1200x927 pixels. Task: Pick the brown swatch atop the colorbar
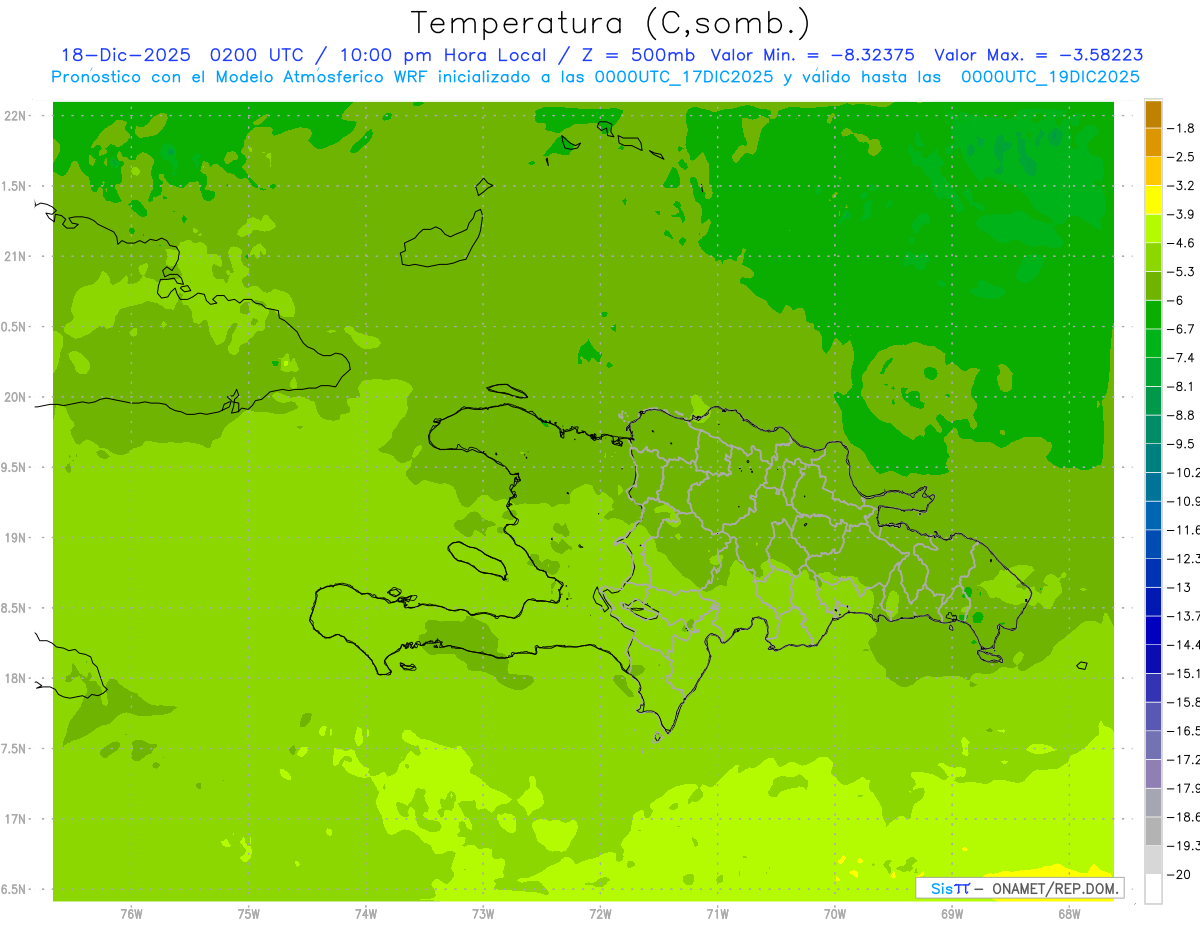tap(1153, 114)
